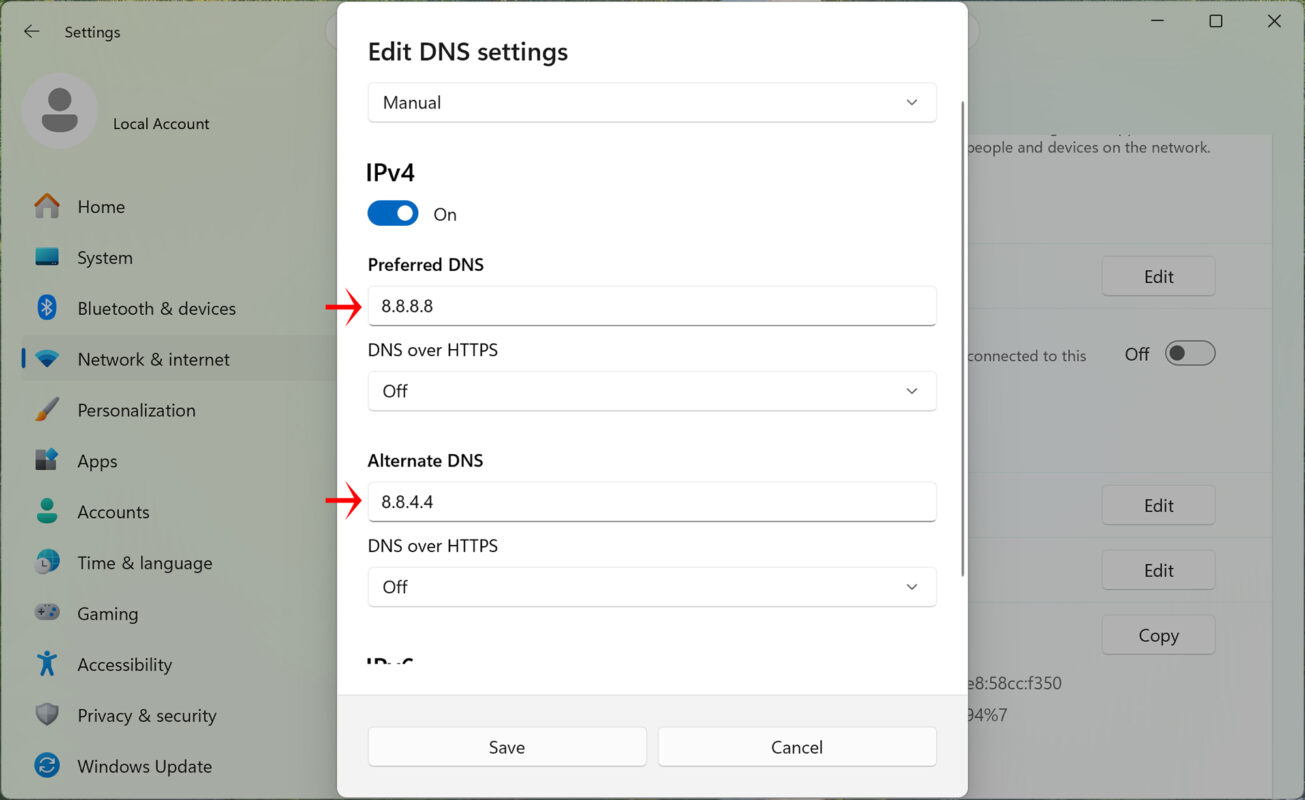Click the Apps icon in sidebar
The width and height of the screenshot is (1305, 800).
[x=47, y=461]
